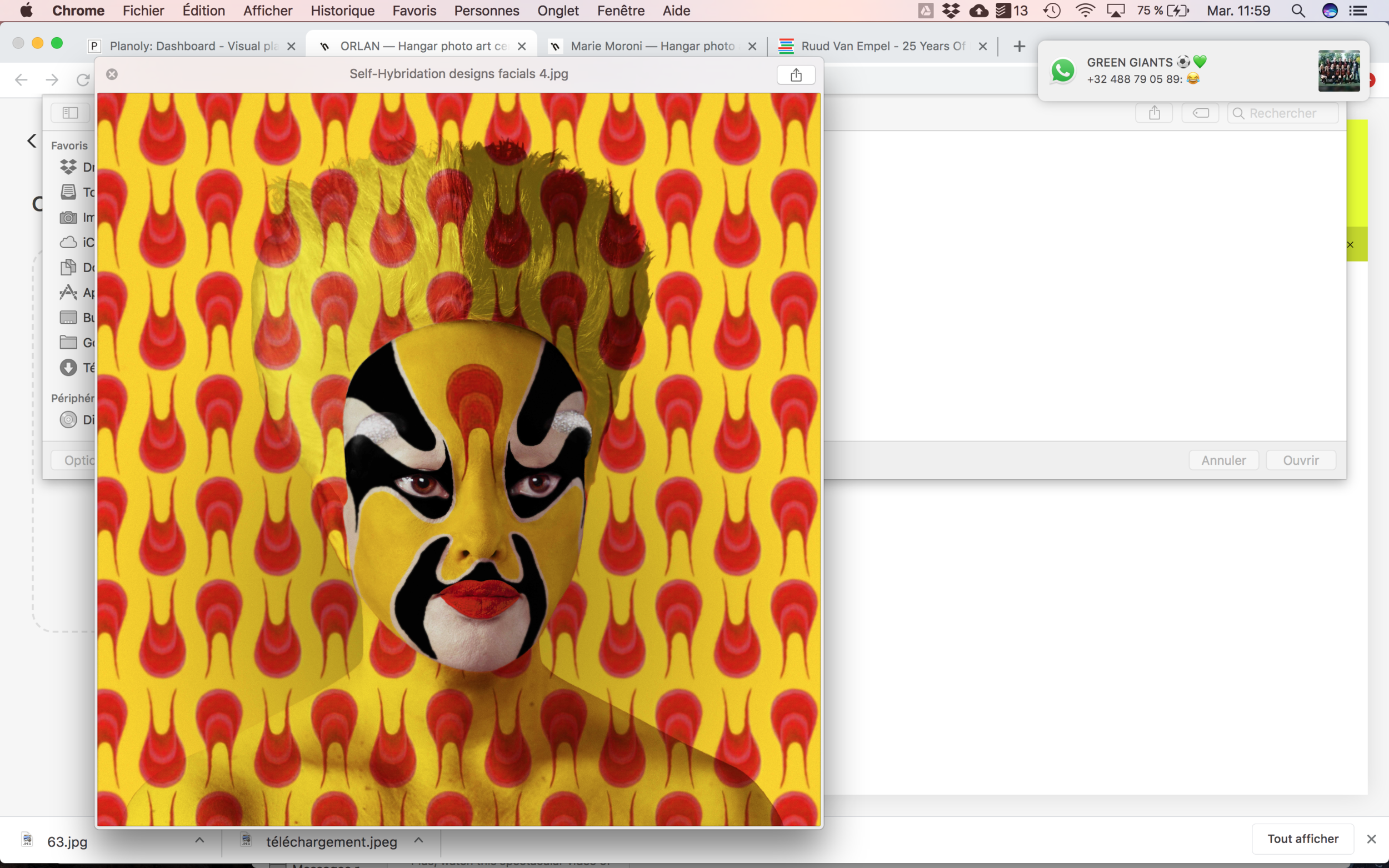
Task: Click the Quick Look share icon
Action: pos(795,74)
